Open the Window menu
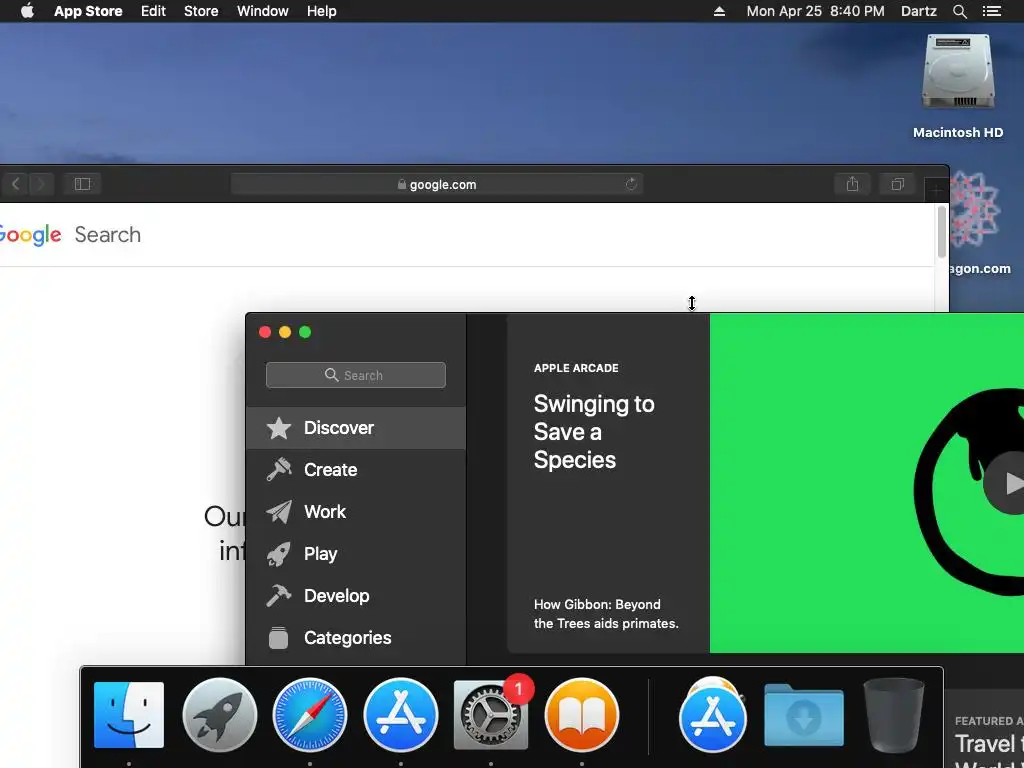This screenshot has height=768, width=1024. click(263, 11)
